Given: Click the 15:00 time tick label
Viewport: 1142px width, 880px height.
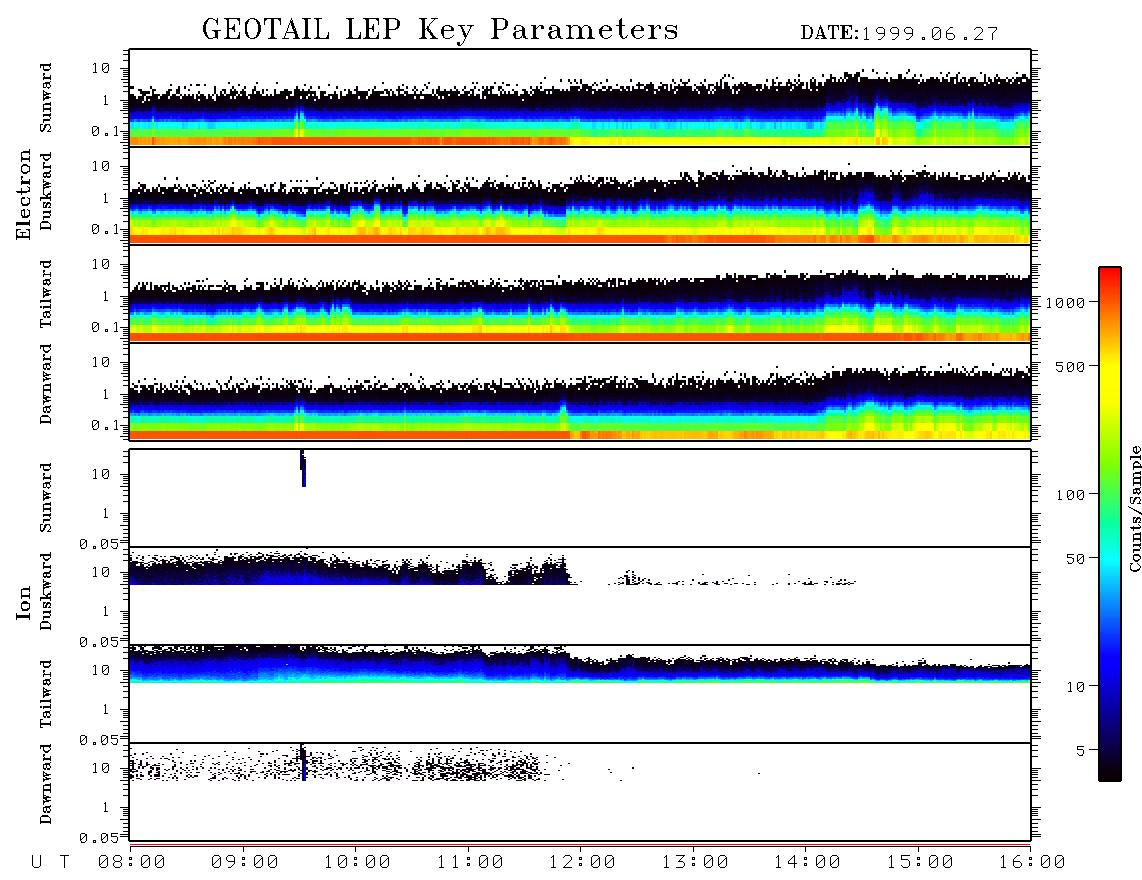Looking at the screenshot, I should pos(920,863).
